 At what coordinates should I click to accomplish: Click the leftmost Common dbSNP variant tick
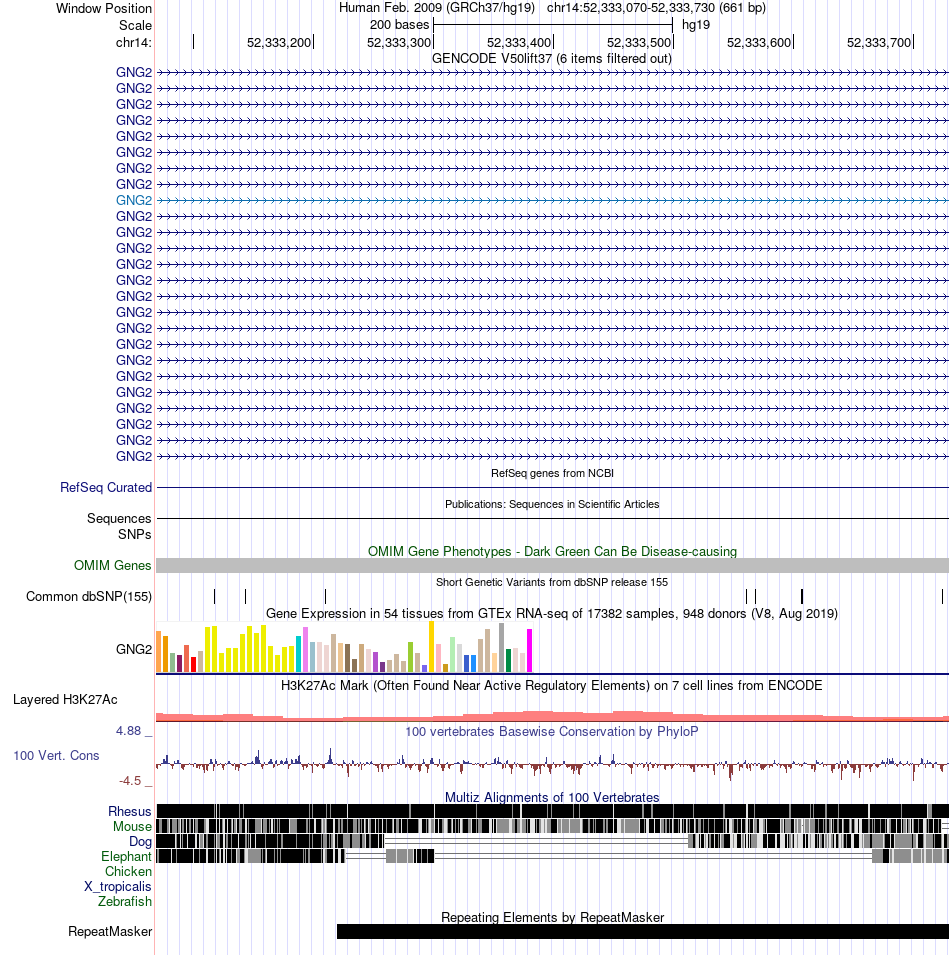coord(214,596)
